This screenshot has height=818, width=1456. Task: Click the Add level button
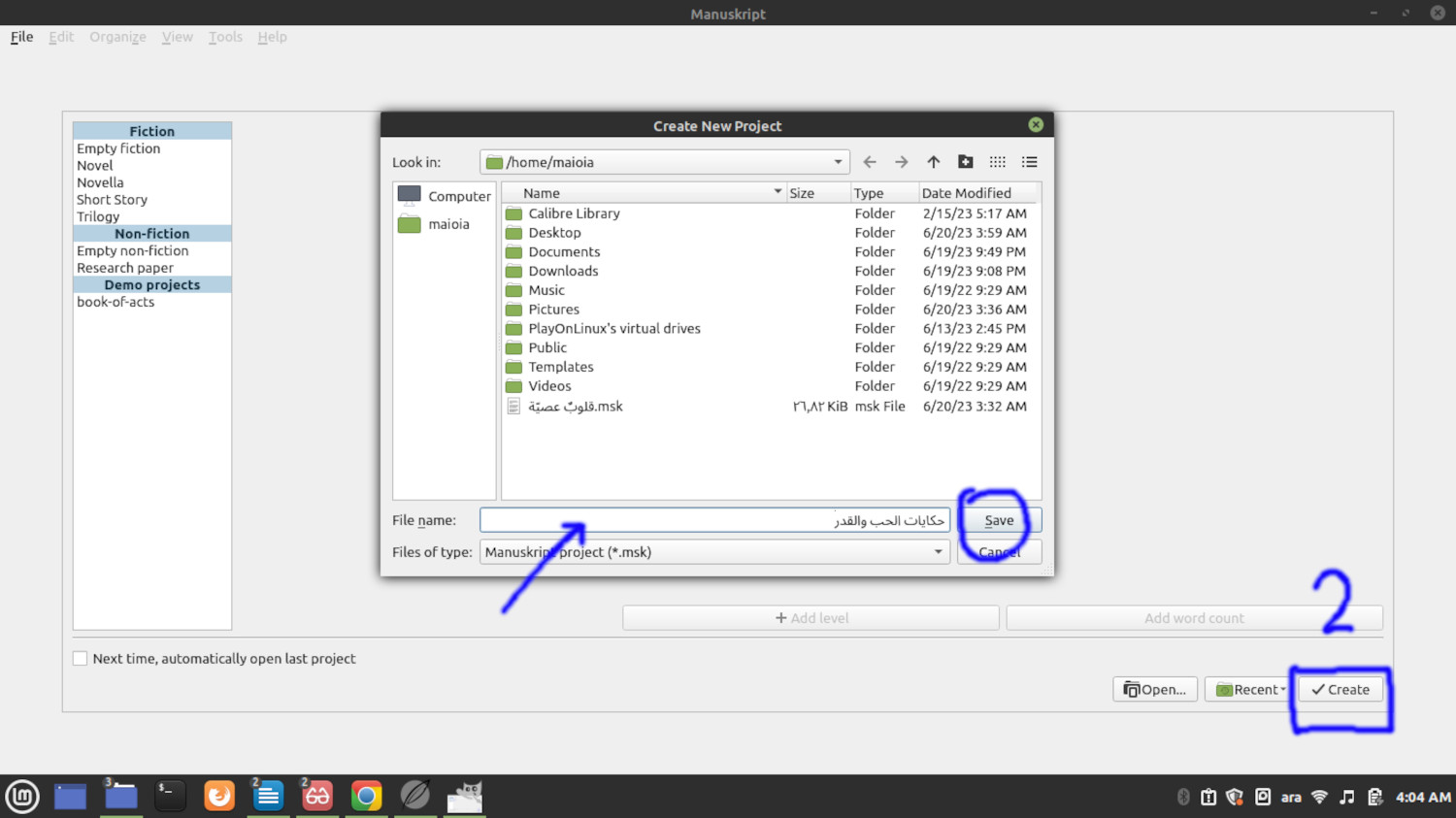pyautogui.click(x=811, y=618)
